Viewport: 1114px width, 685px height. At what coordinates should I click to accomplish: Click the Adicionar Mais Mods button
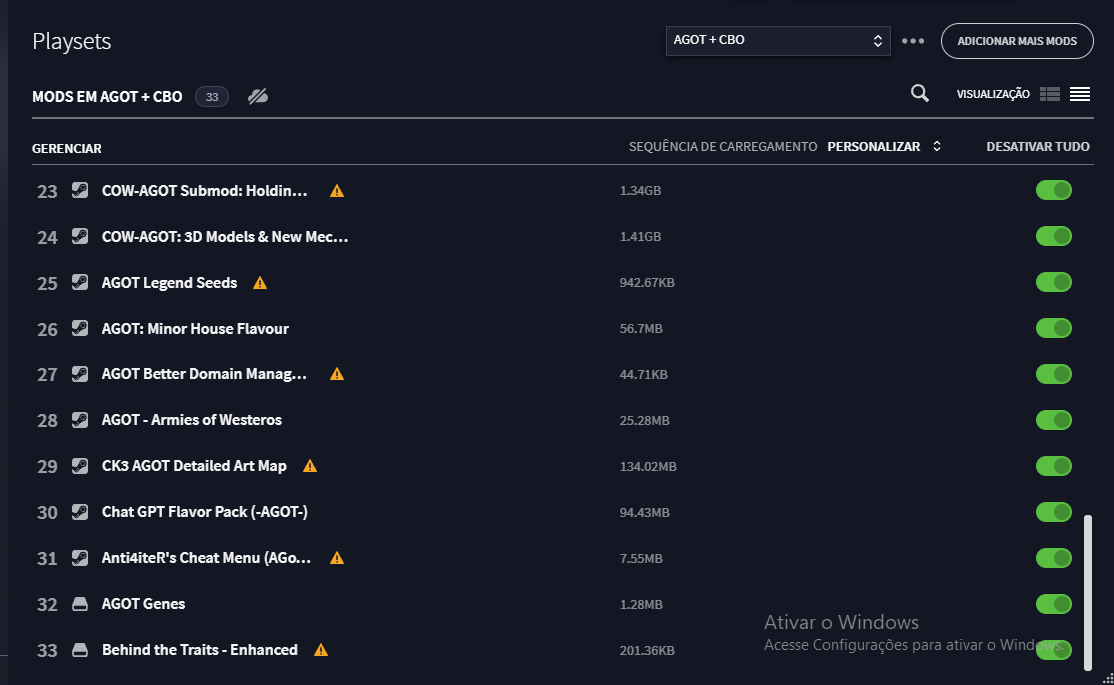coord(1016,41)
